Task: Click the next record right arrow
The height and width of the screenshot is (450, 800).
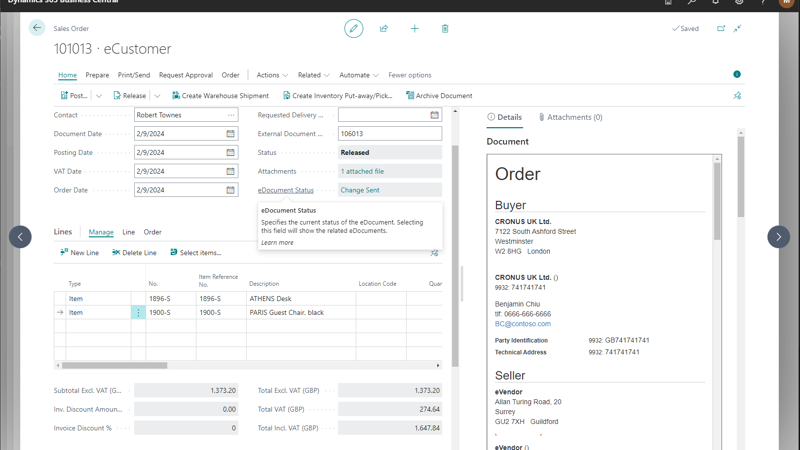Action: tap(778, 237)
